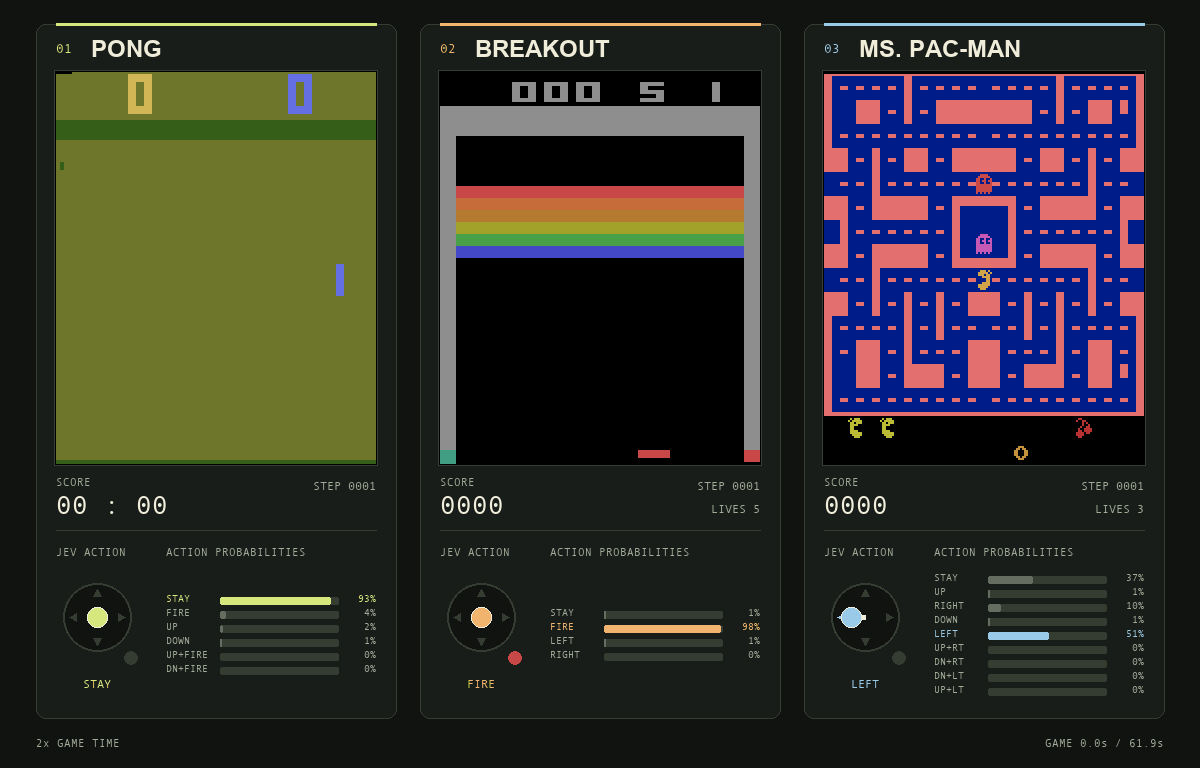Click the Ms. Pac-Man STAY probability bar
Viewport: 1200px width, 768px height.
point(1047,580)
